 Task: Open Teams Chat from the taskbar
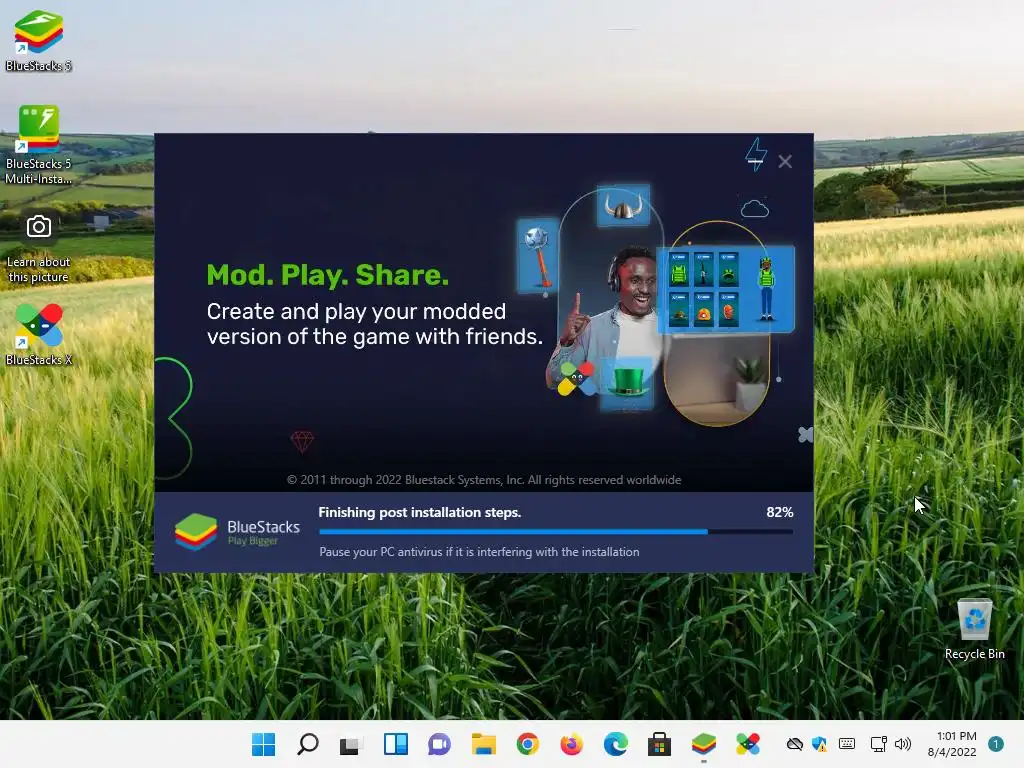tap(440, 744)
